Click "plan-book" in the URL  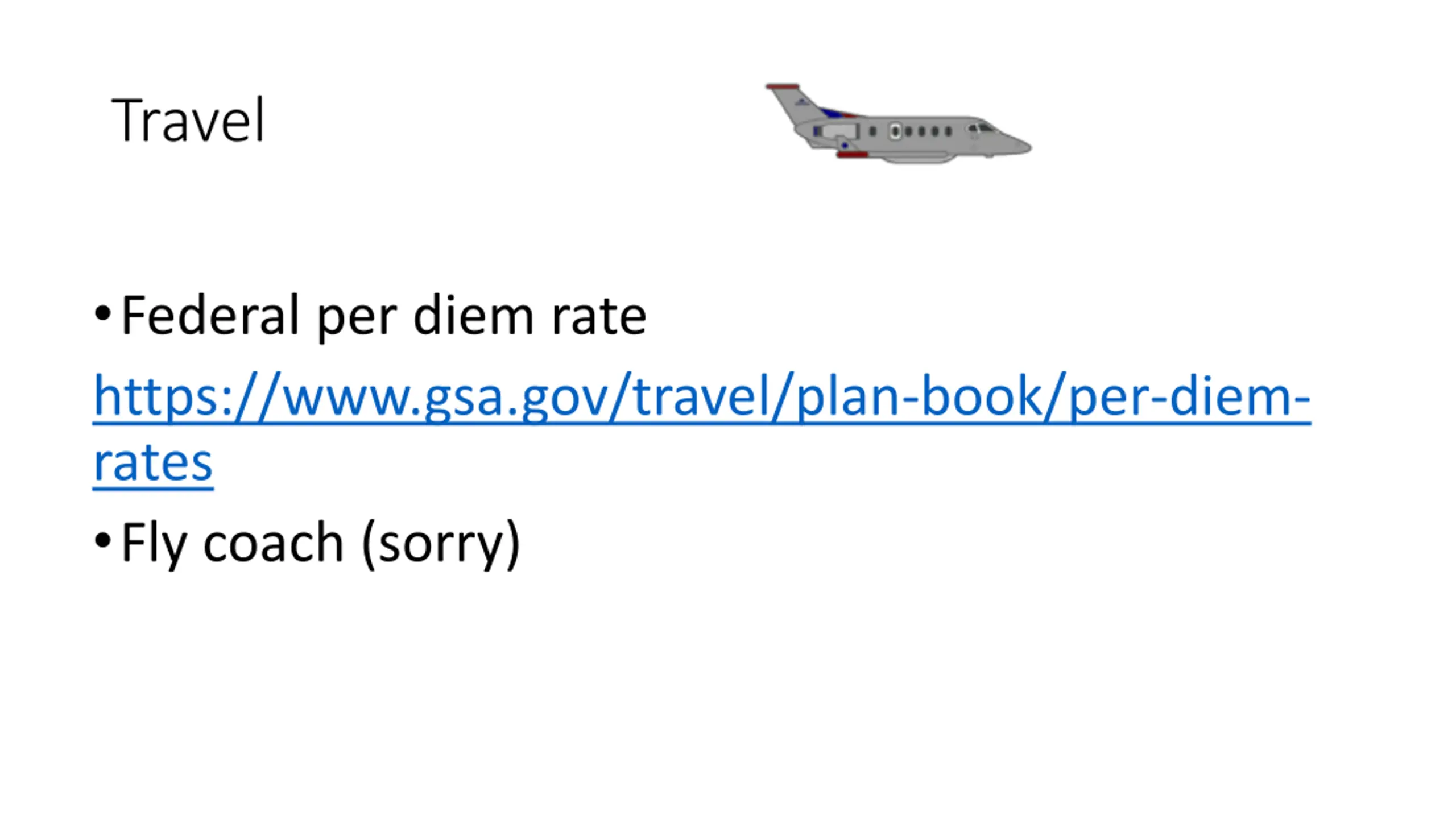pos(919,396)
